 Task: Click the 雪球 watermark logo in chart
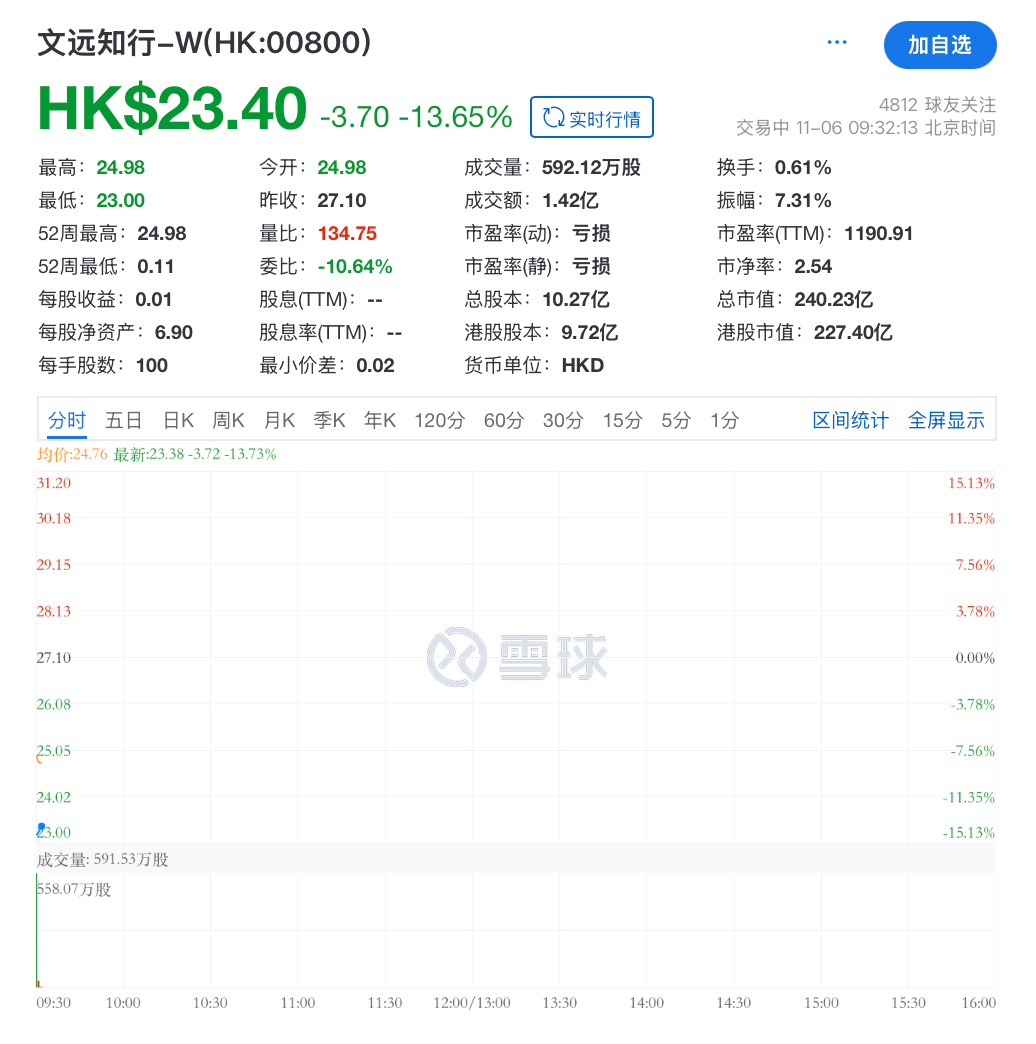pos(517,657)
